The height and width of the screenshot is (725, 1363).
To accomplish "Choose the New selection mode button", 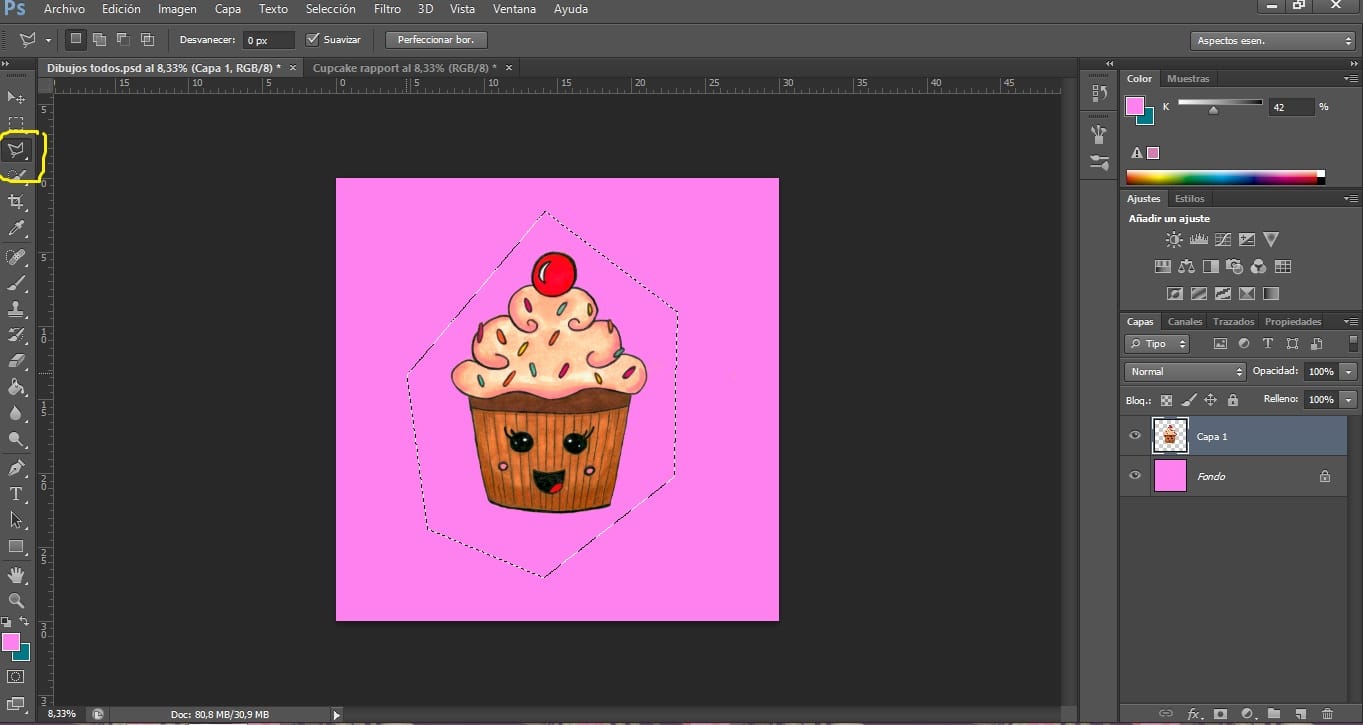I will click(x=76, y=40).
